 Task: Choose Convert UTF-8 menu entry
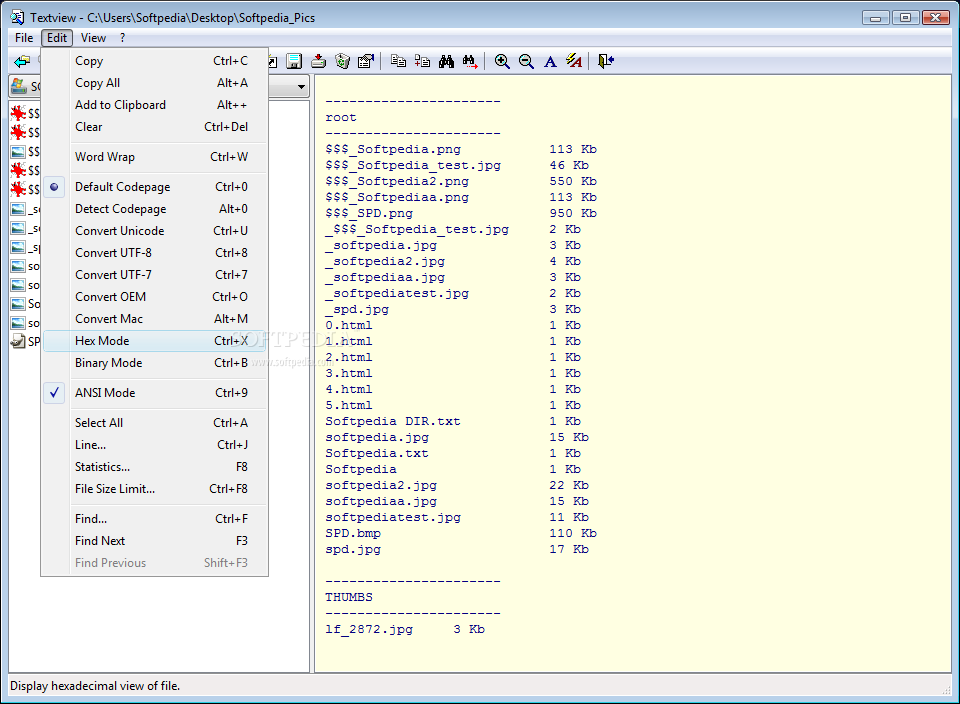point(155,253)
